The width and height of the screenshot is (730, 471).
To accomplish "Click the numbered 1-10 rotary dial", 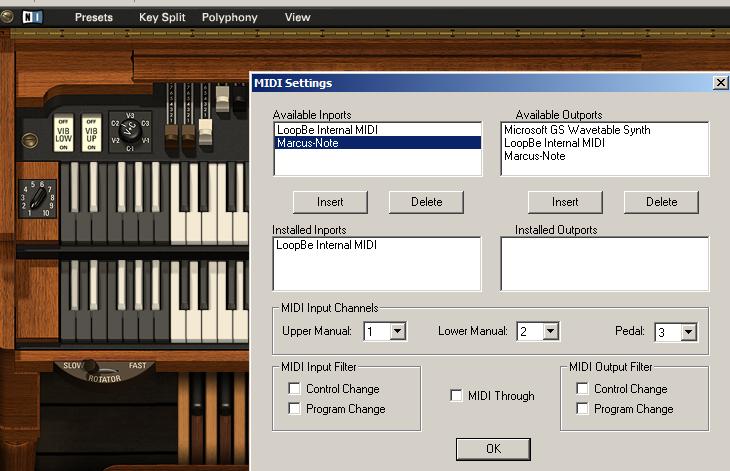I will click(38, 199).
